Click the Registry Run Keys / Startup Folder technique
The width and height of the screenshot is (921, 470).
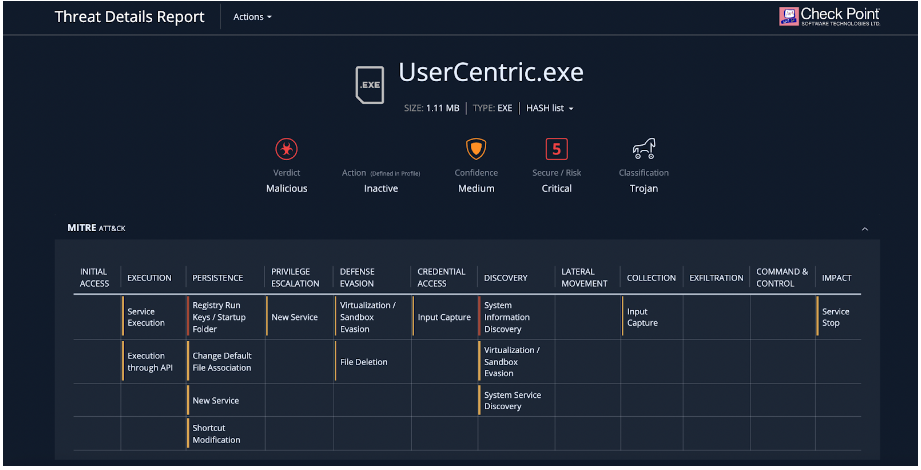219,317
